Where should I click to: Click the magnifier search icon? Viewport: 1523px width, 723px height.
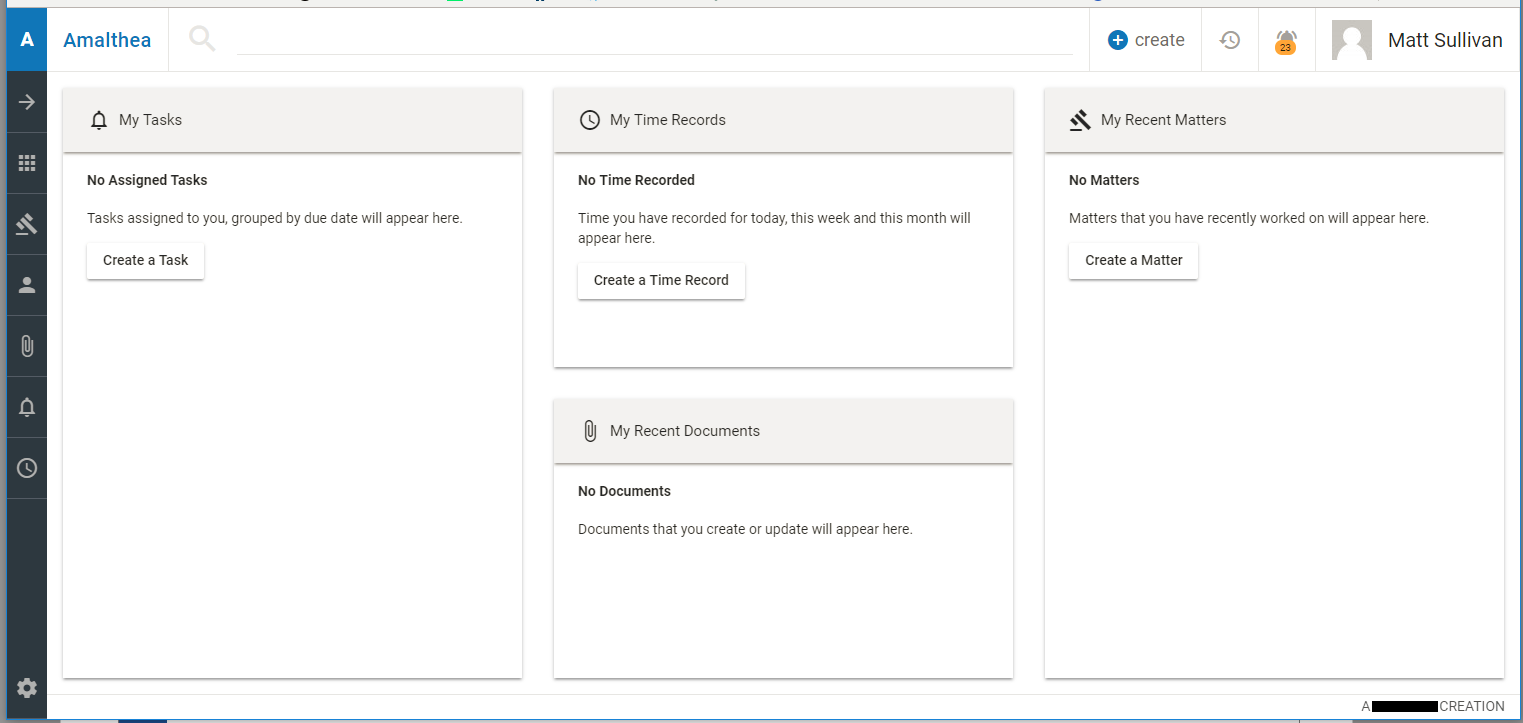point(202,40)
